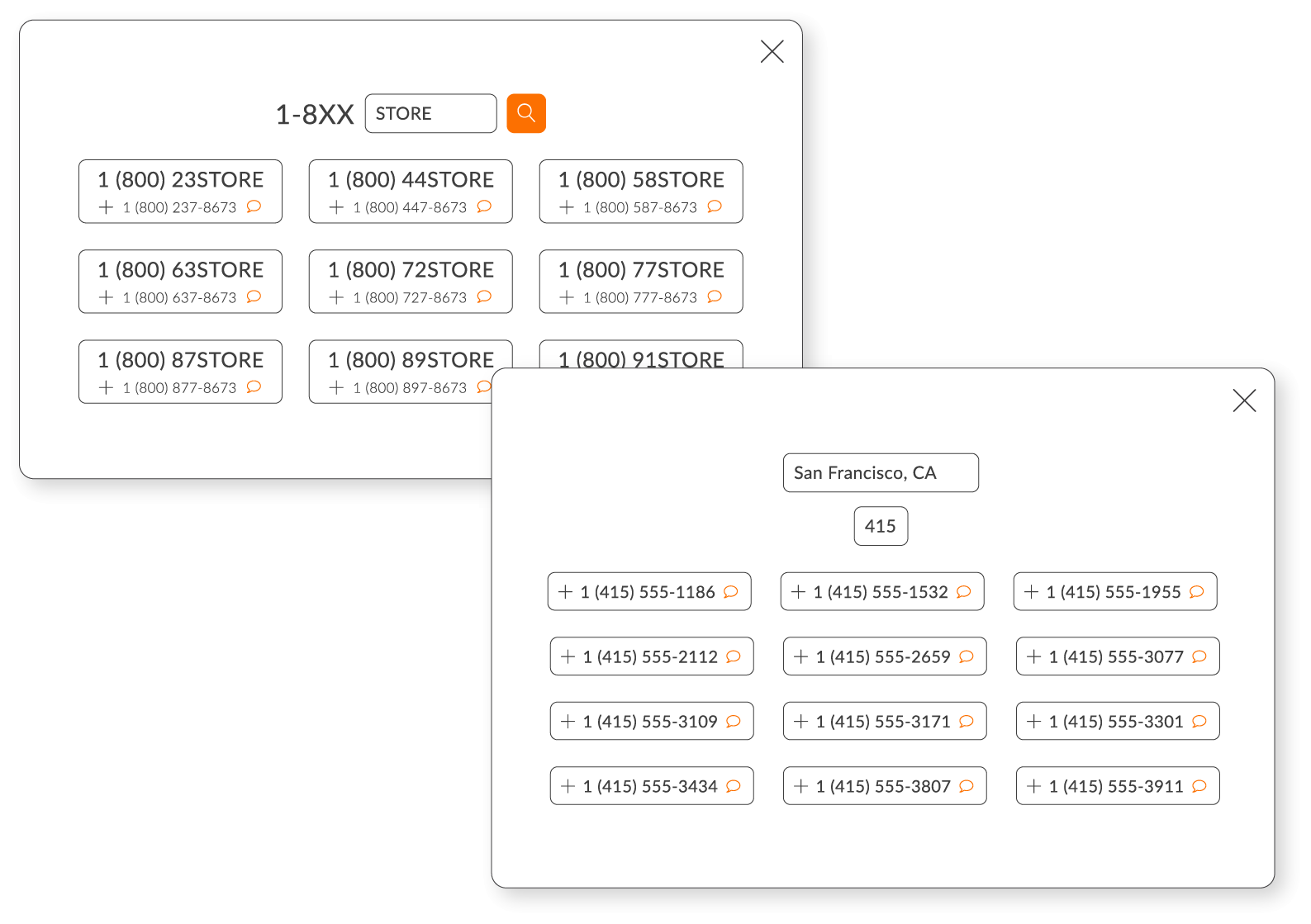Click plus icon beside 1 (800) 237-8673
This screenshot has height=924, width=1311.
pyautogui.click(x=106, y=207)
